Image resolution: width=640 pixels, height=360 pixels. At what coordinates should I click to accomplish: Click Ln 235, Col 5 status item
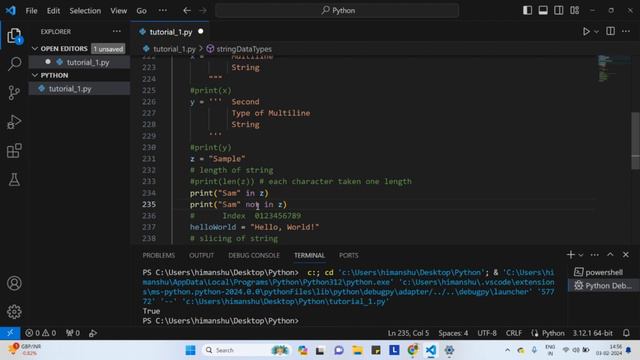(x=408, y=333)
